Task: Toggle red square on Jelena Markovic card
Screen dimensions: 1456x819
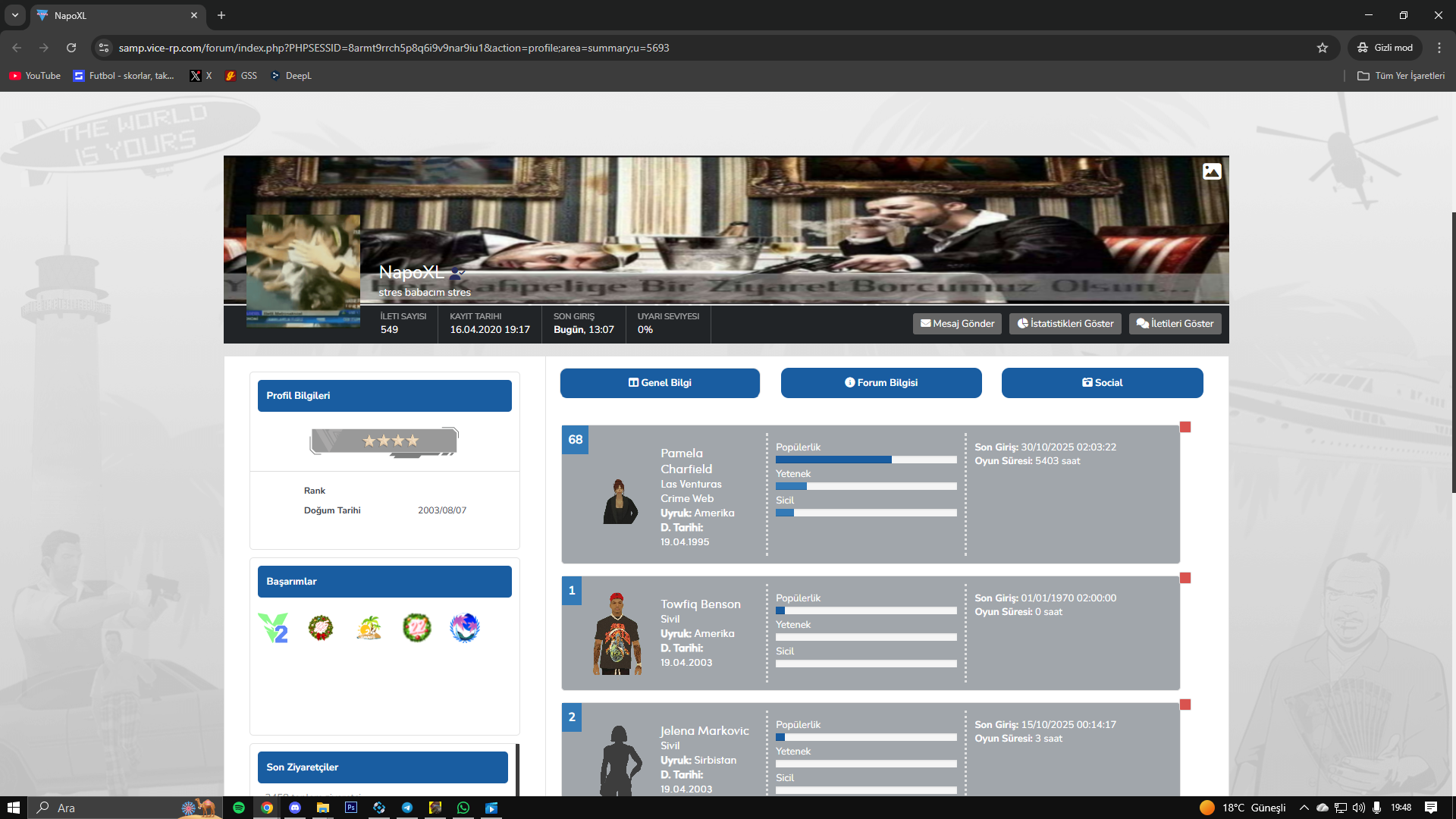Action: click(x=1185, y=704)
